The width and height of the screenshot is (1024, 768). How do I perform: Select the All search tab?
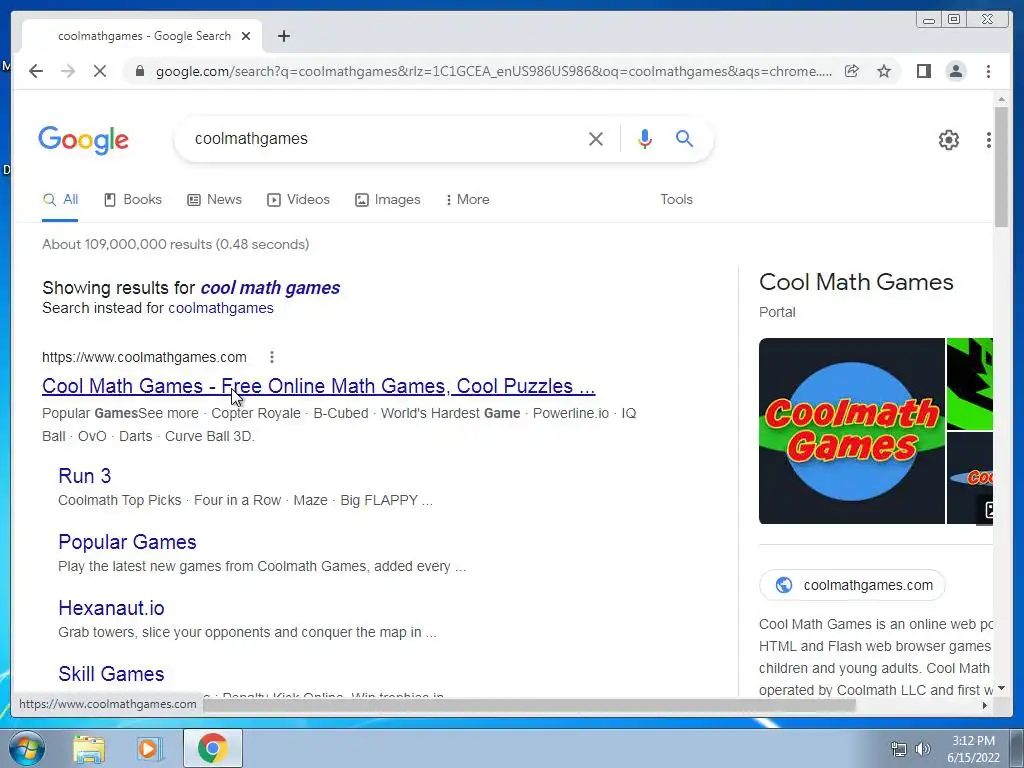pos(60,200)
